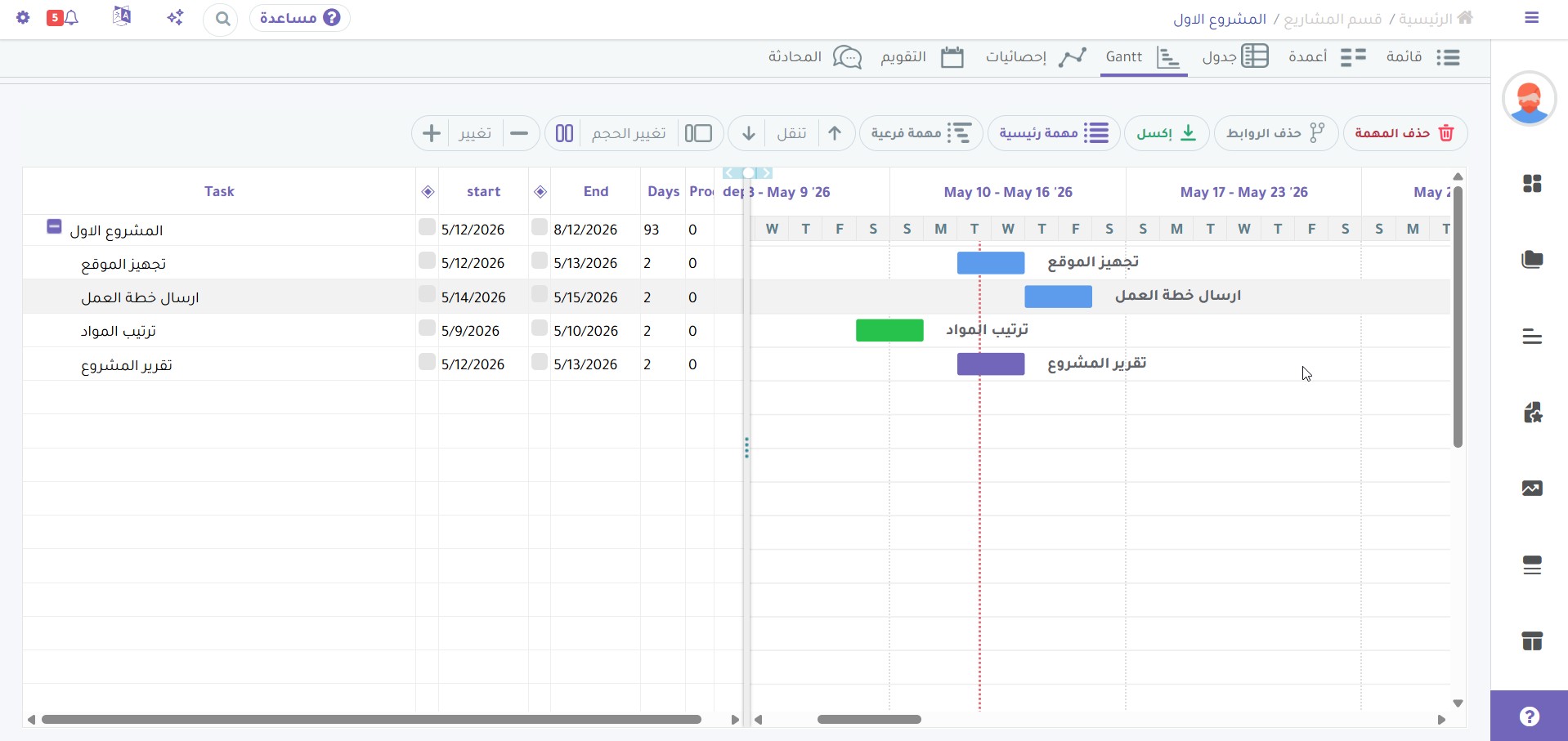
Task: Click the Gantt timeline horizontal scrollbar
Action: pyautogui.click(x=869, y=720)
